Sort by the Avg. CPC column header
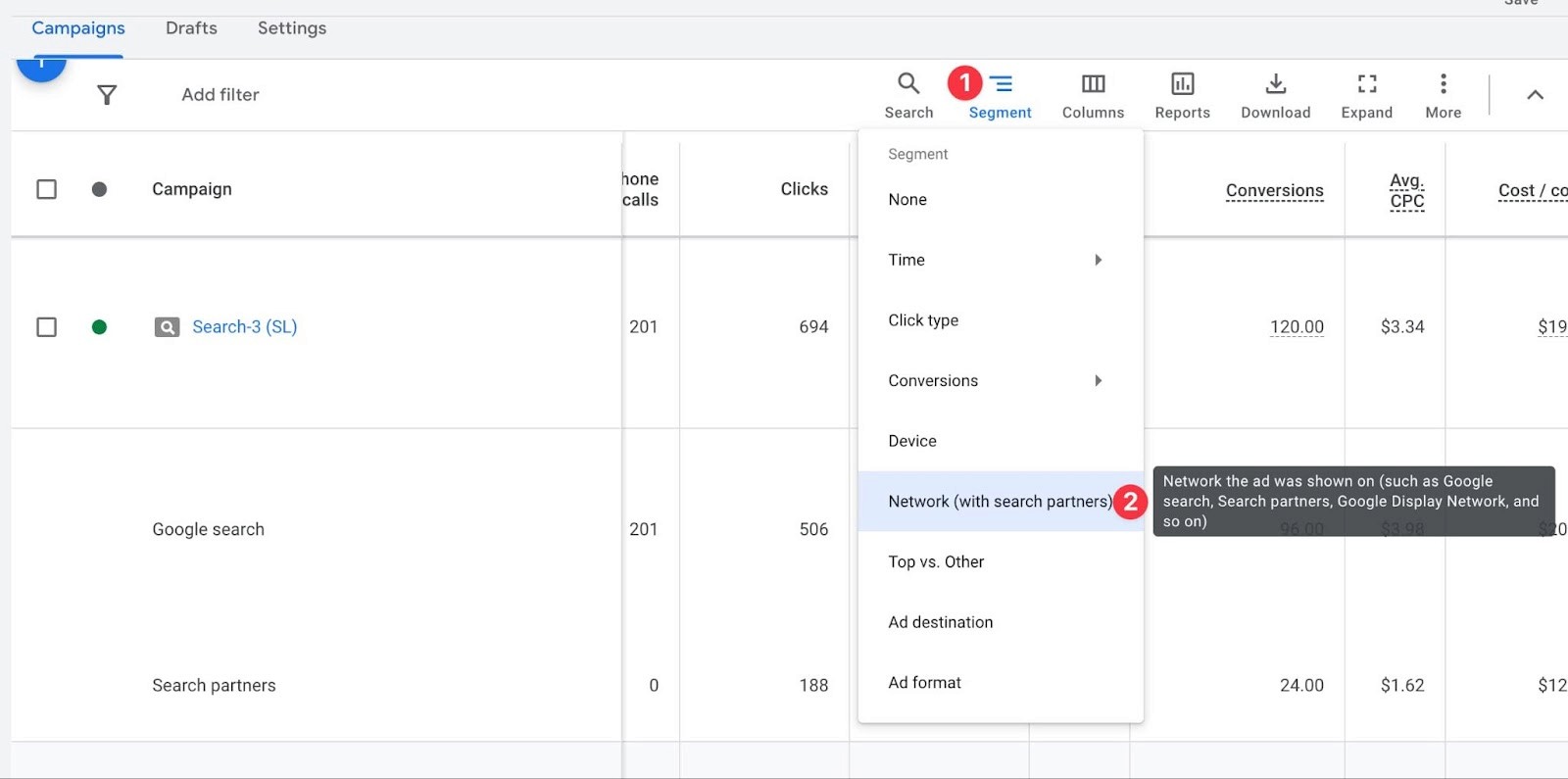The height and width of the screenshot is (779, 1568). coord(1406,191)
